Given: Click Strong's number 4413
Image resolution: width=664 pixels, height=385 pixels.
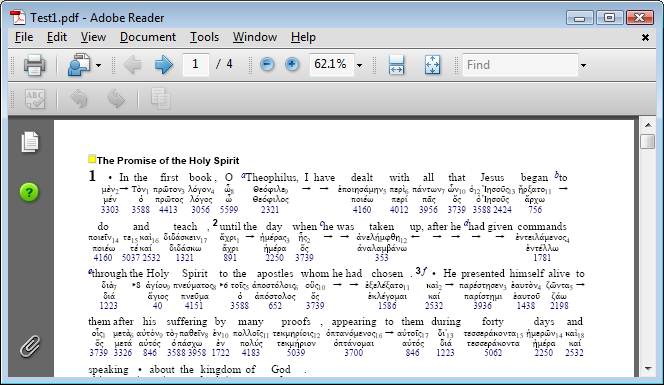Looking at the screenshot, I should pyautogui.click(x=168, y=210).
